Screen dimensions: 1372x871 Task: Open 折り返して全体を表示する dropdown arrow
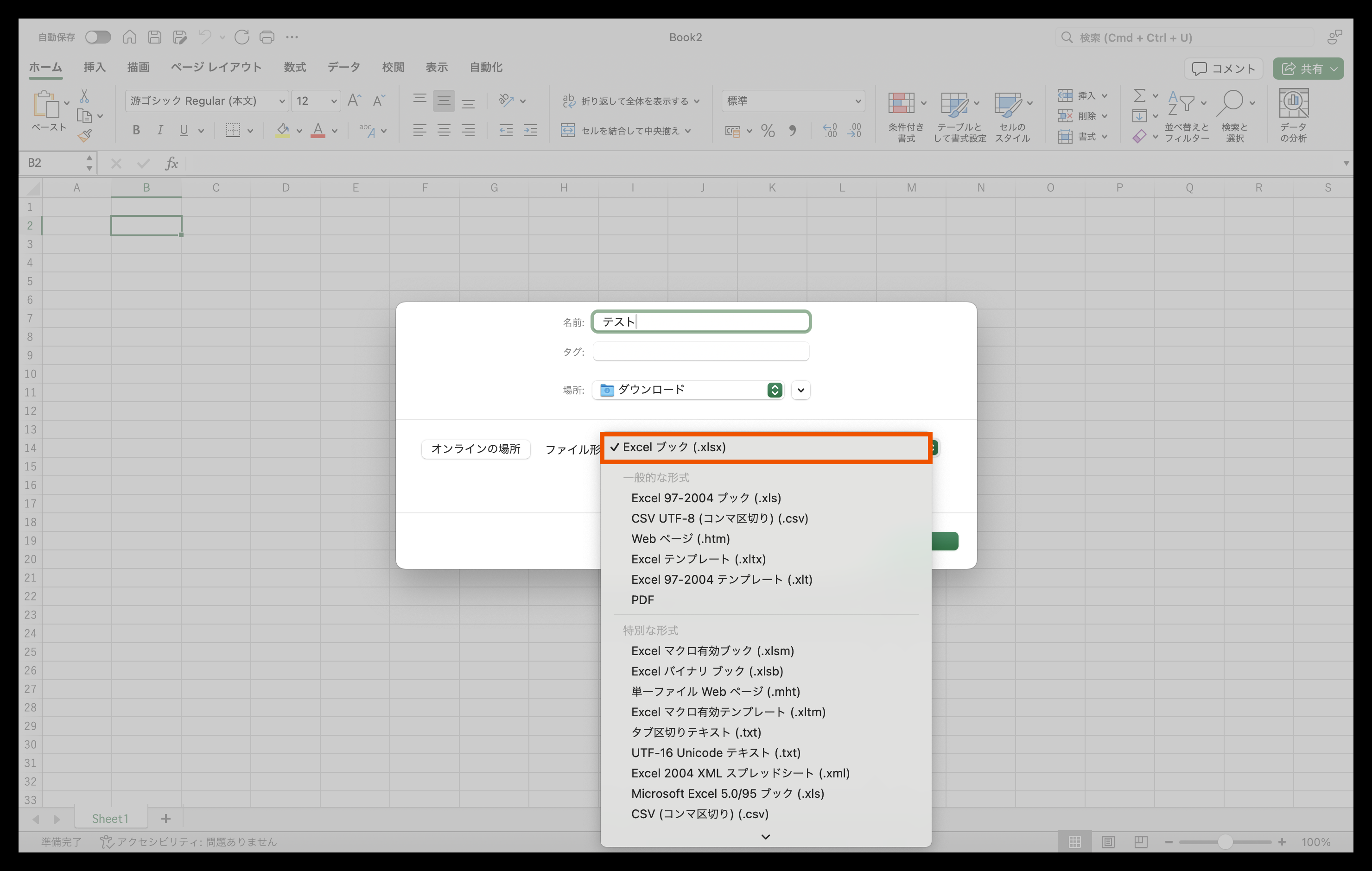pos(697,101)
